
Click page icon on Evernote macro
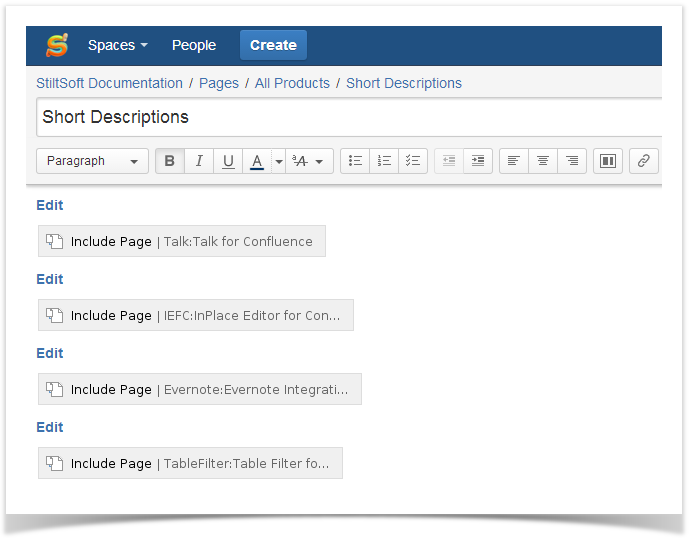[55, 389]
